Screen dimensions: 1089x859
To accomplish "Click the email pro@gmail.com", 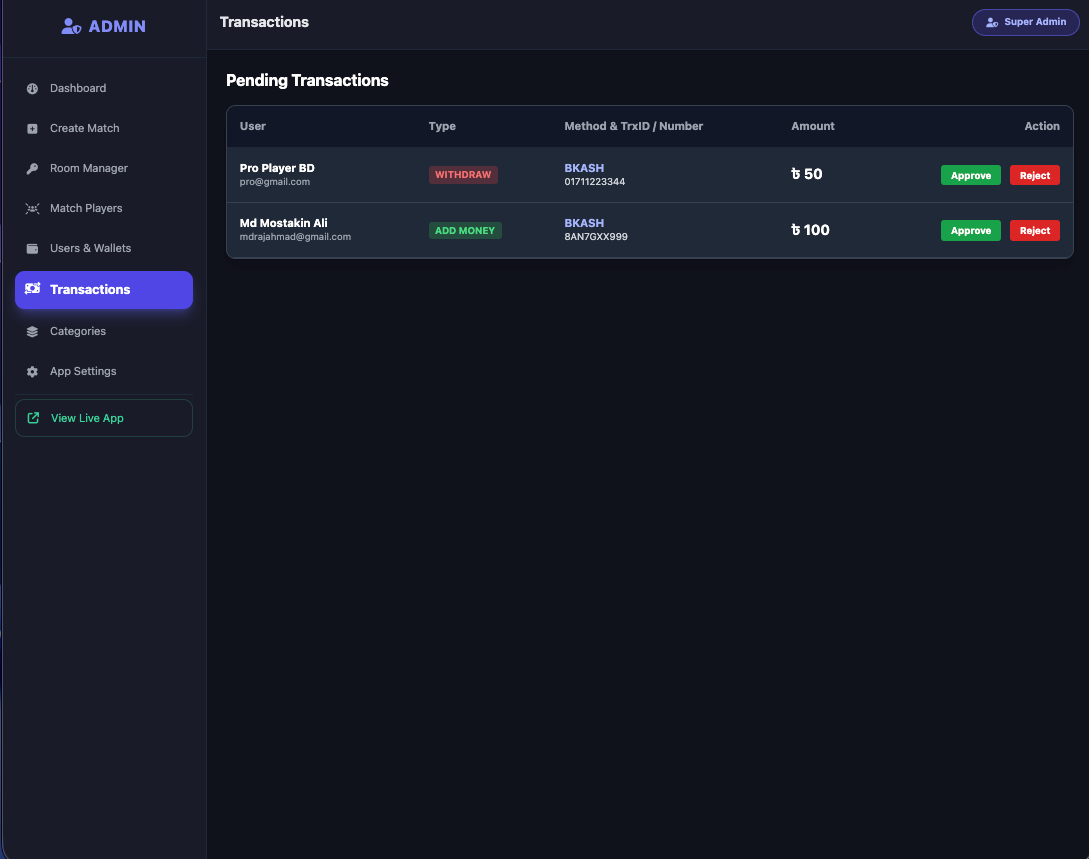I will tap(274, 182).
